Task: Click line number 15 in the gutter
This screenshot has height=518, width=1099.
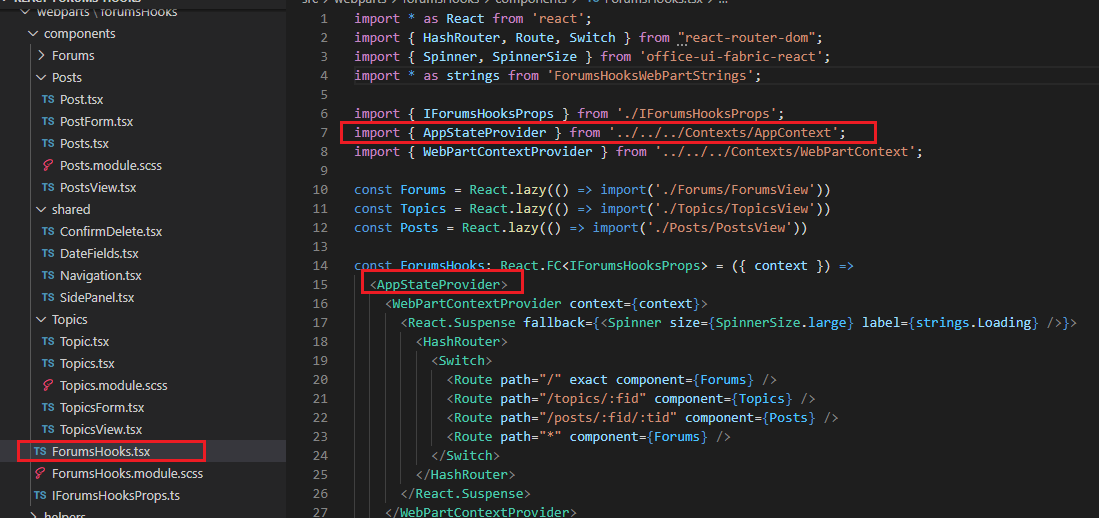Action: click(320, 284)
